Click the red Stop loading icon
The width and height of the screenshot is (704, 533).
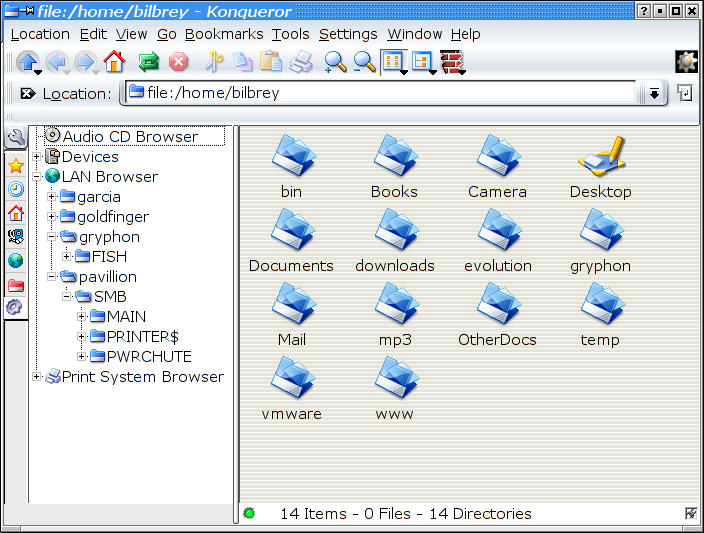tap(178, 62)
